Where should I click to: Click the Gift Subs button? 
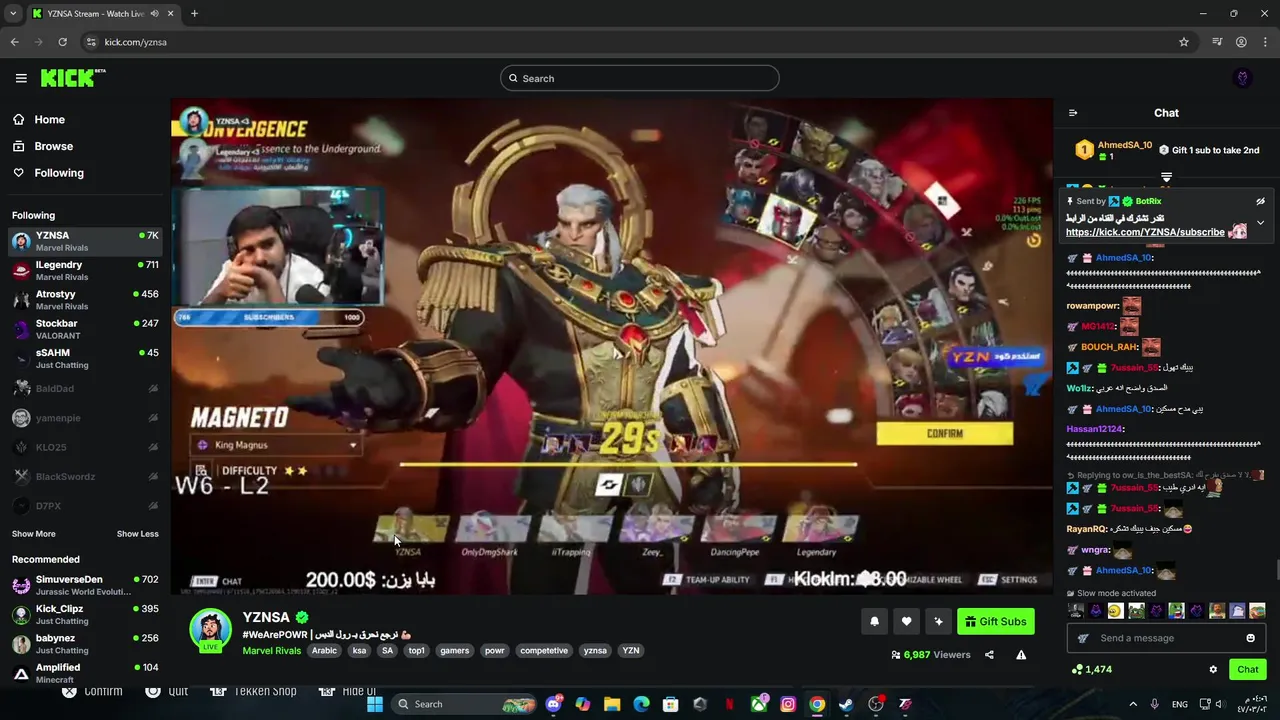pyautogui.click(x=995, y=621)
